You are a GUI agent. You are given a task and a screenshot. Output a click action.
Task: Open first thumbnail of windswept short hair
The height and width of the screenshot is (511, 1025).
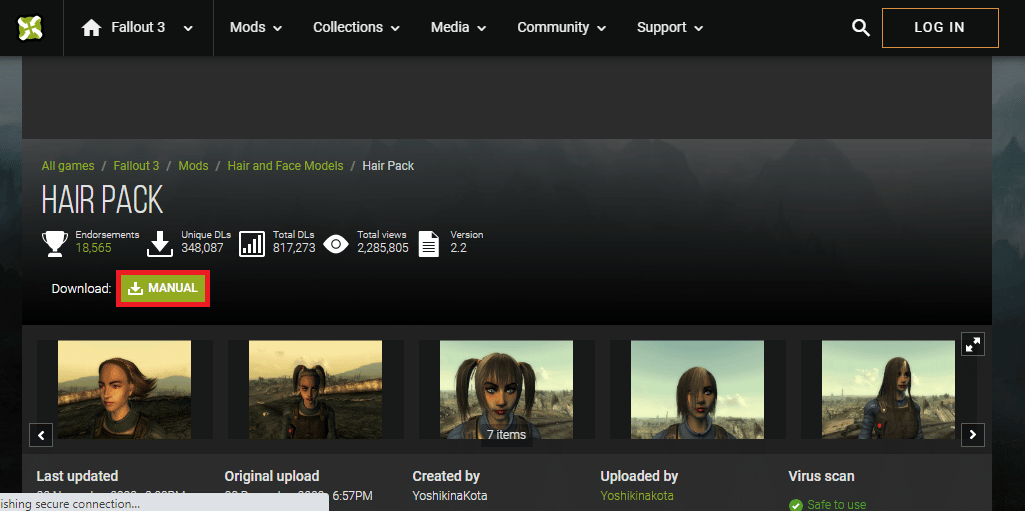[x=125, y=389]
